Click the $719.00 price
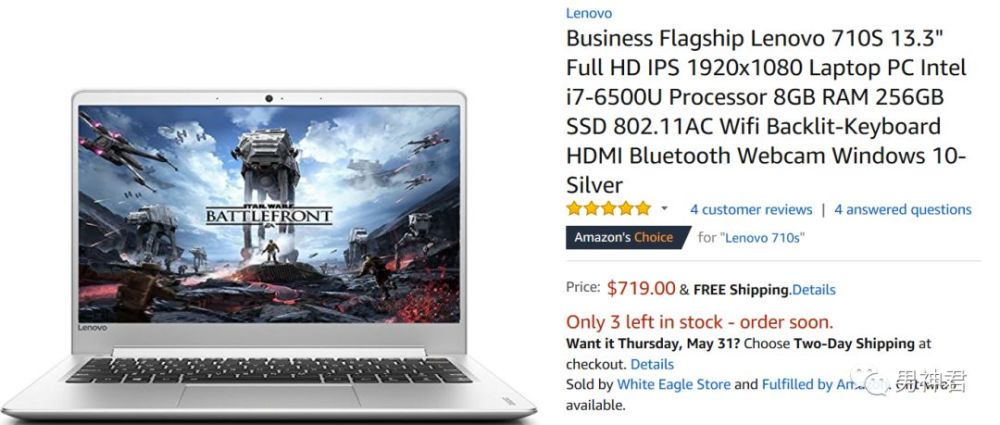The width and height of the screenshot is (1000, 425). [x=640, y=288]
